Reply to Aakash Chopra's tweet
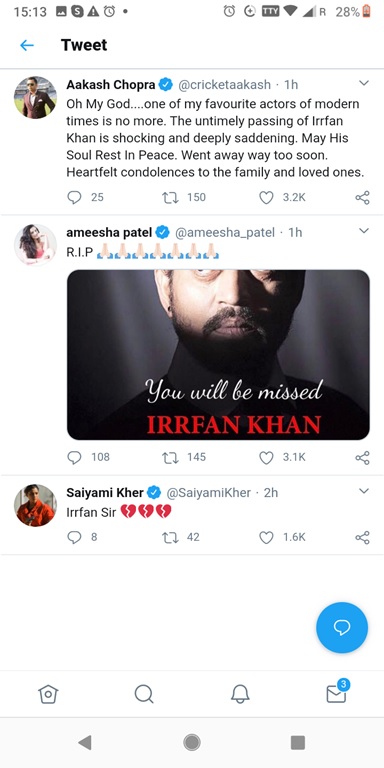The width and height of the screenshot is (384, 768). pos(74,197)
